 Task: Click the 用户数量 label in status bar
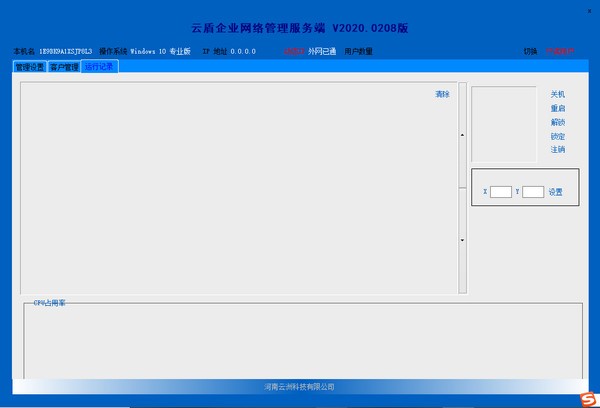359,51
